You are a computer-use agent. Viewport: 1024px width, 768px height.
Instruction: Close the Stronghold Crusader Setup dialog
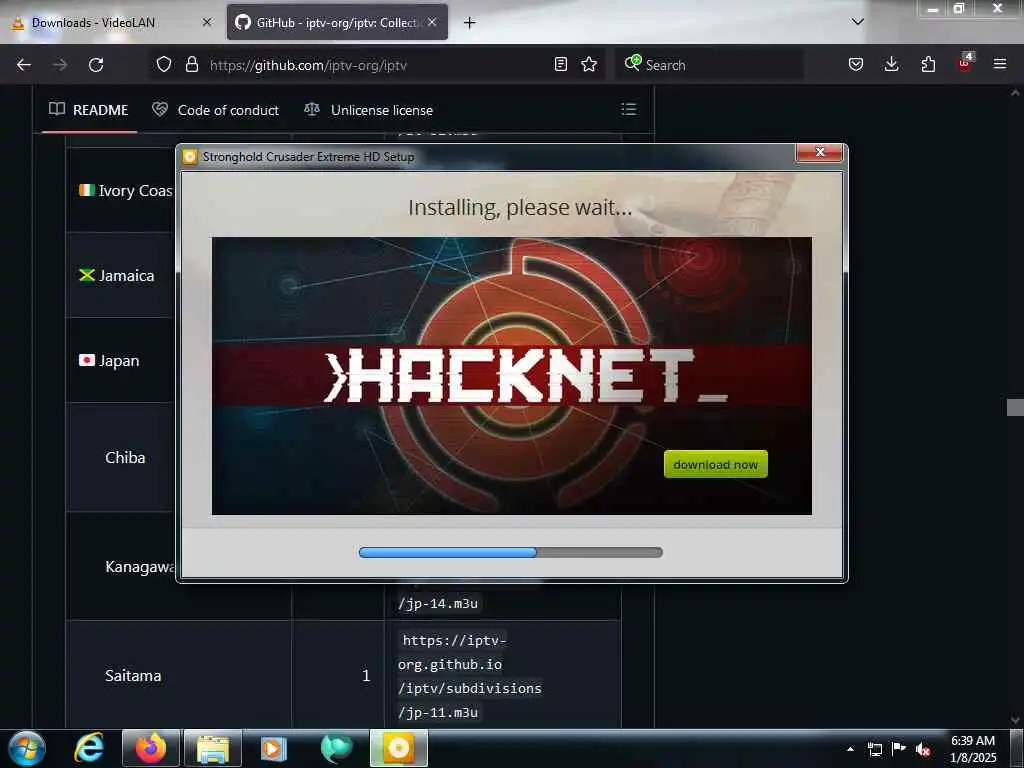[x=820, y=152]
